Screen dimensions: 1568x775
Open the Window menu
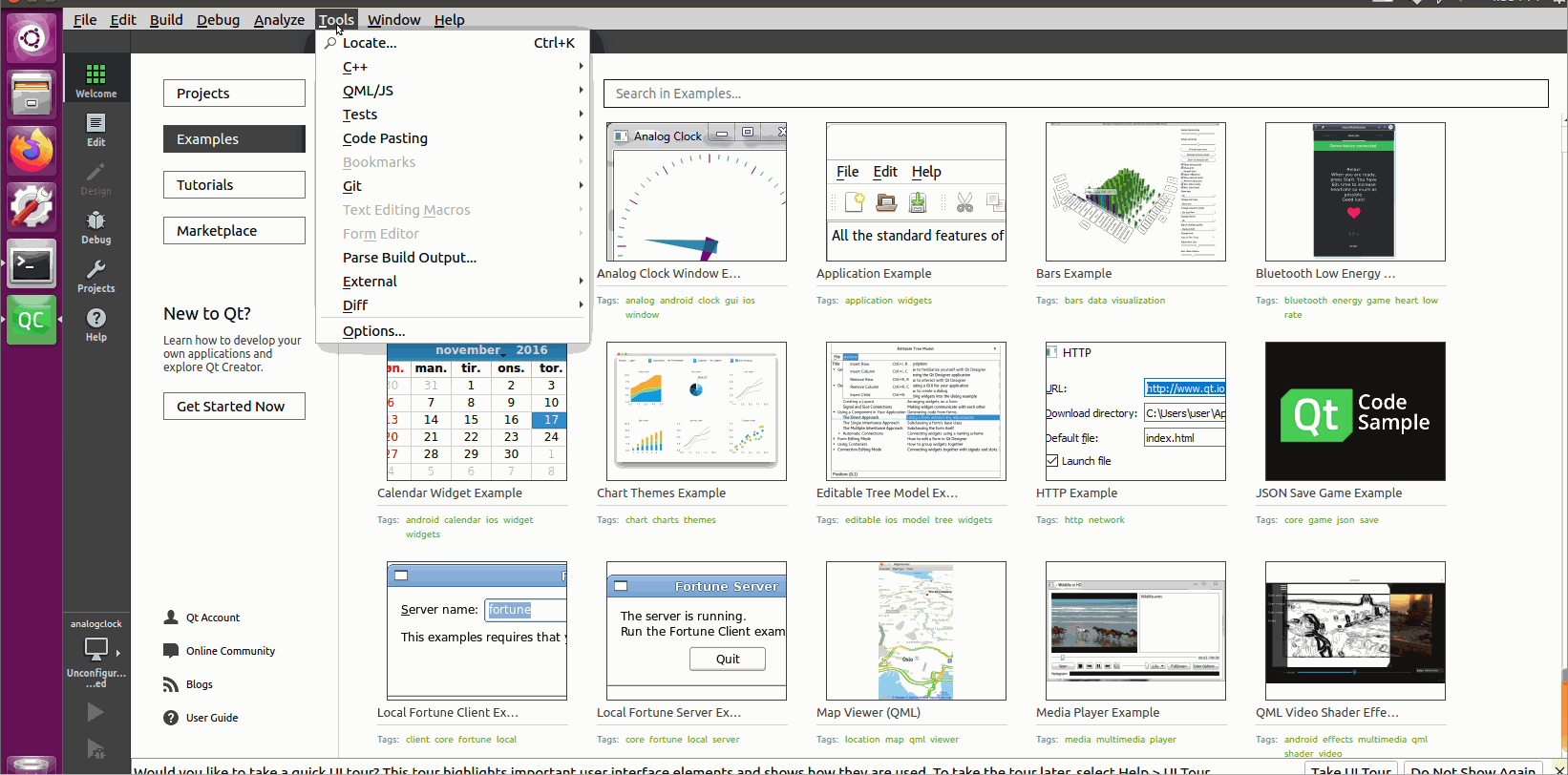pos(393,20)
